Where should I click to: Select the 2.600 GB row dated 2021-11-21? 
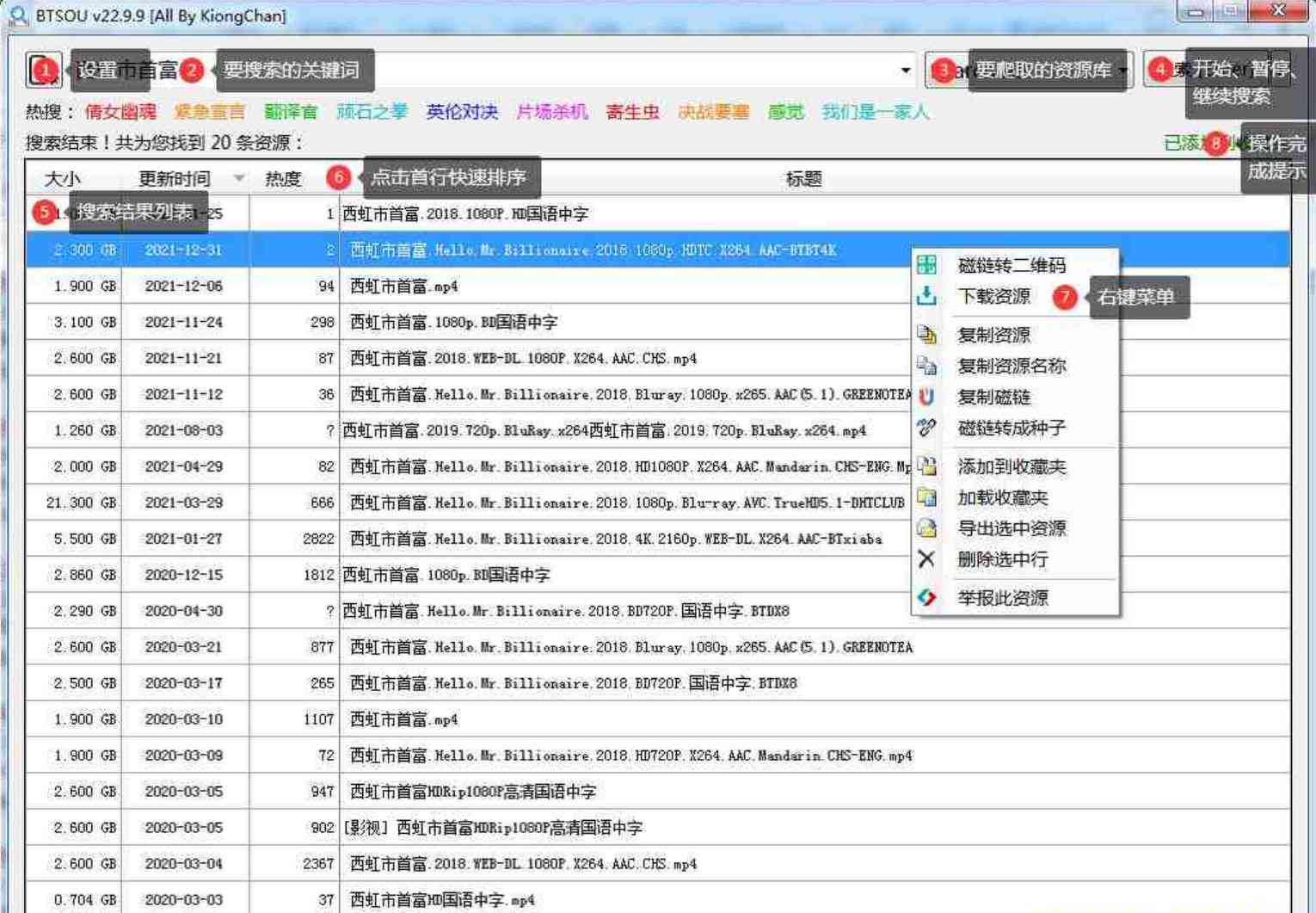[x=658, y=358]
